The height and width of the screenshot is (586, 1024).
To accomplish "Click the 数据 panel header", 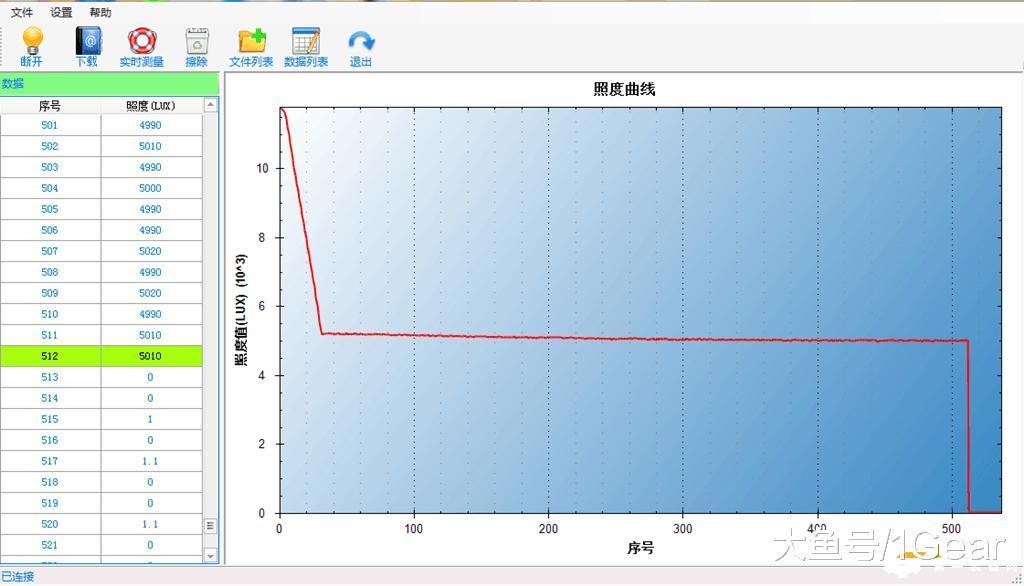I will tap(12, 83).
